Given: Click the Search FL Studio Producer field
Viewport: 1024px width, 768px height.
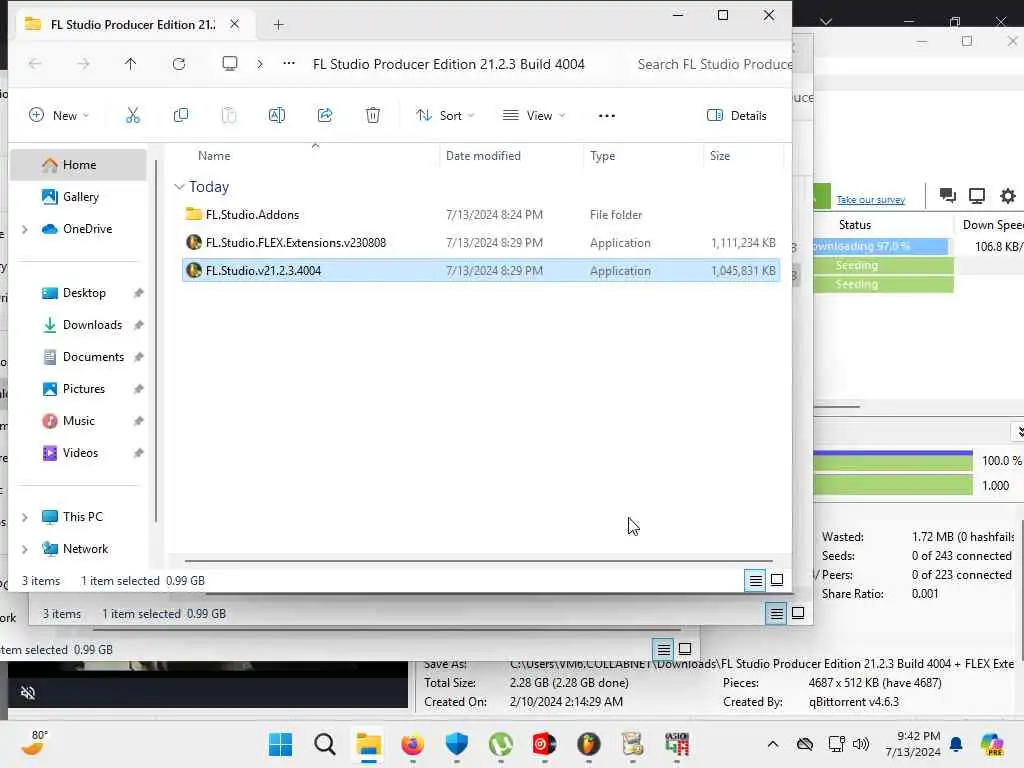Looking at the screenshot, I should pos(712,64).
